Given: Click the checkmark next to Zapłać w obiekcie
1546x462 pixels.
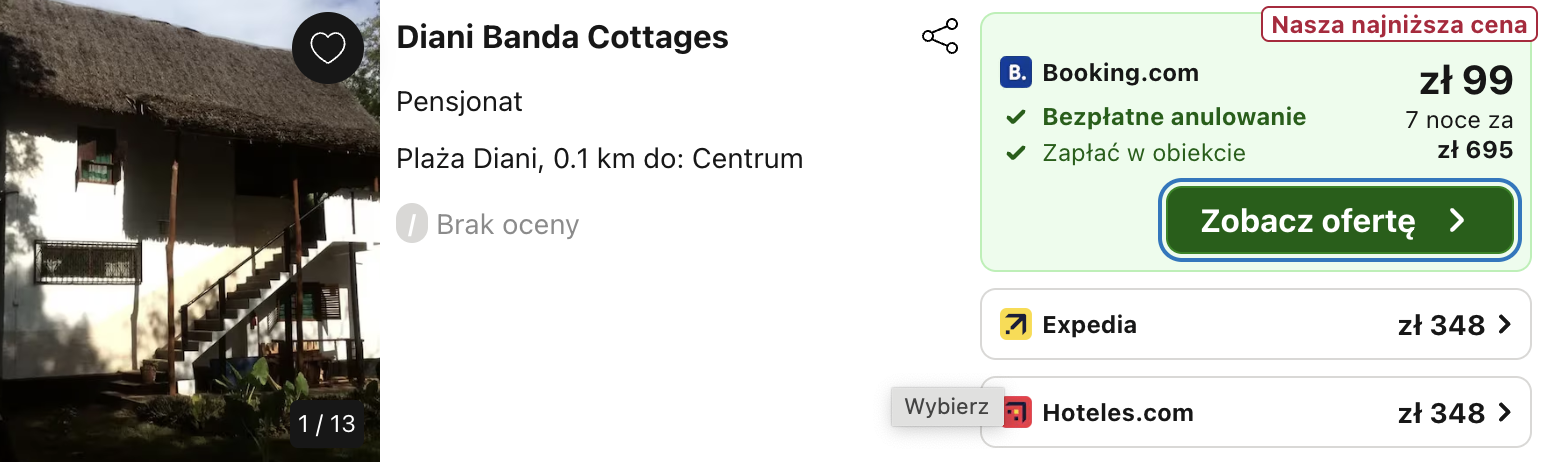Looking at the screenshot, I should click(1016, 154).
